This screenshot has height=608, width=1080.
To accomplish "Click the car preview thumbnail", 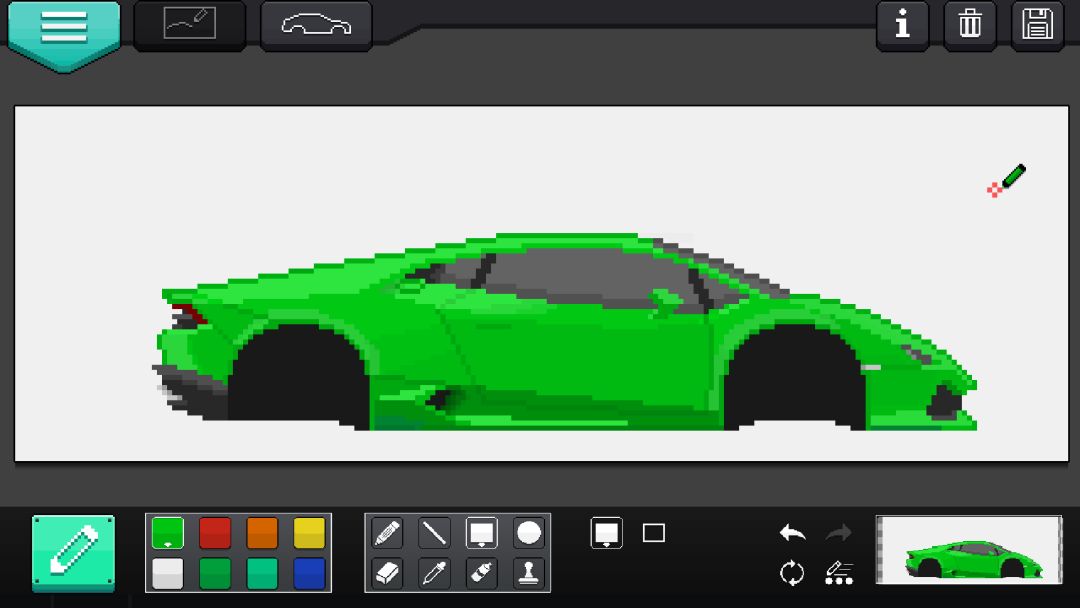I will [x=969, y=550].
